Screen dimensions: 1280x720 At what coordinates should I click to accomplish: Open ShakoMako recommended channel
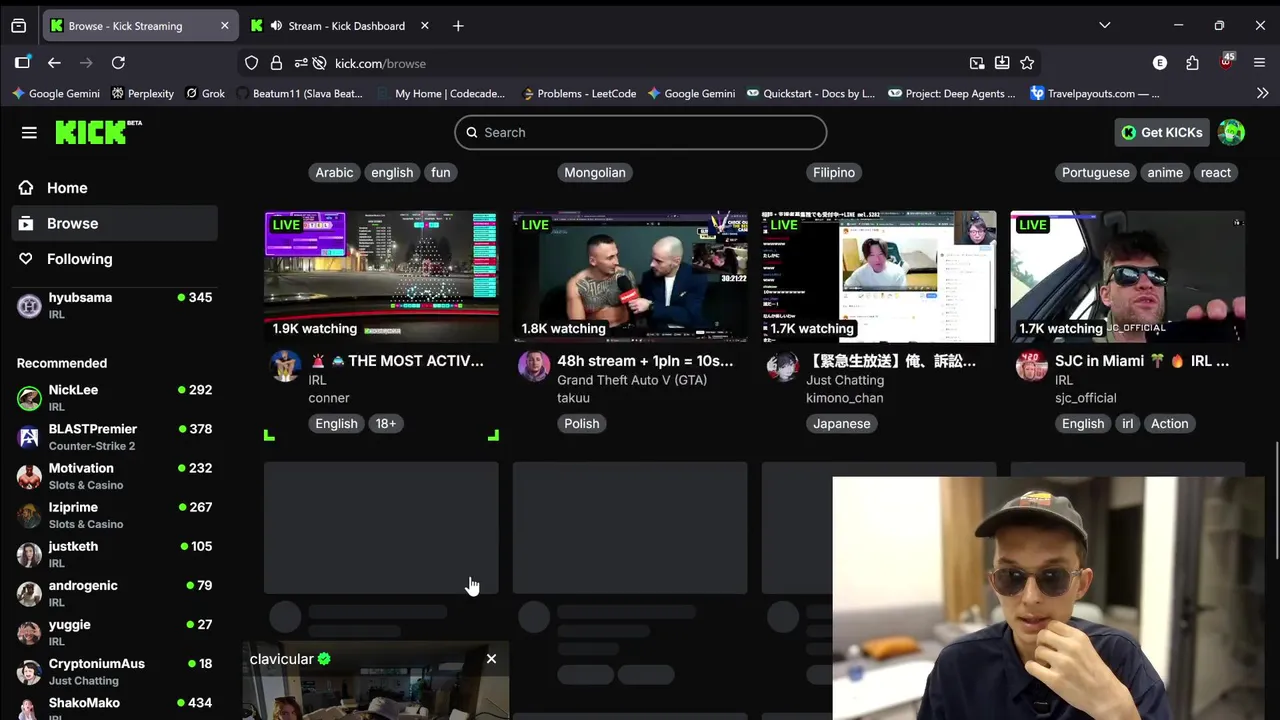[114, 707]
